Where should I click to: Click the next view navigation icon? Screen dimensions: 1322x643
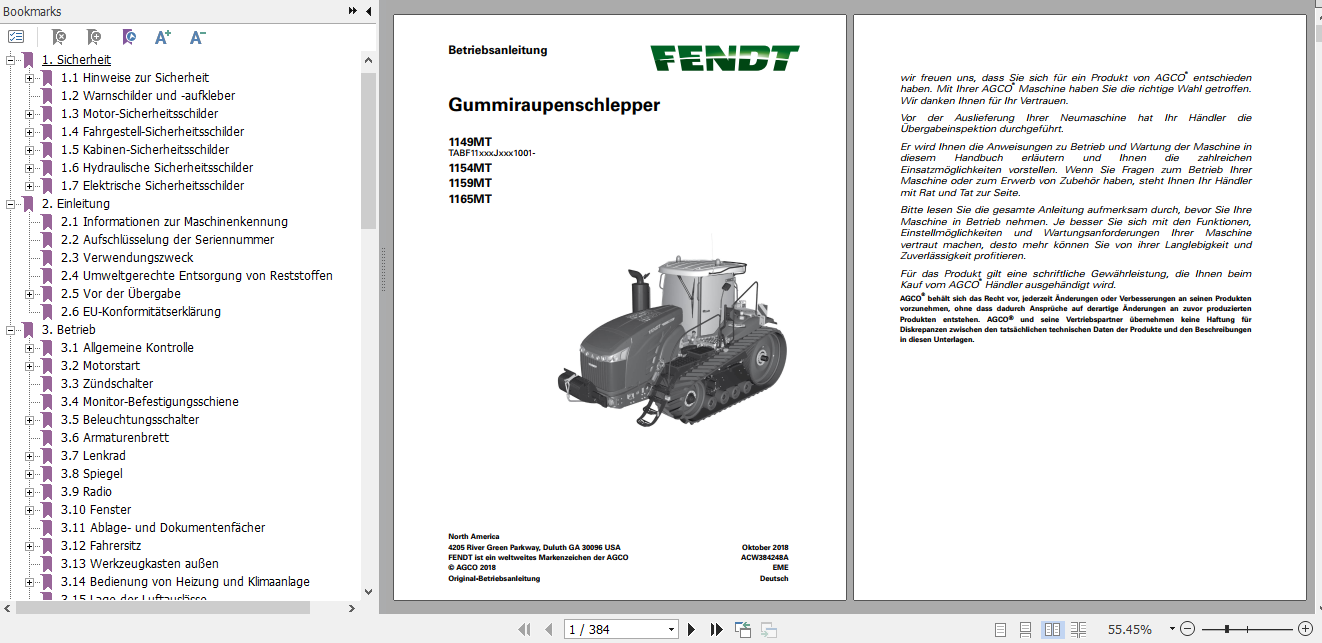pos(769,629)
